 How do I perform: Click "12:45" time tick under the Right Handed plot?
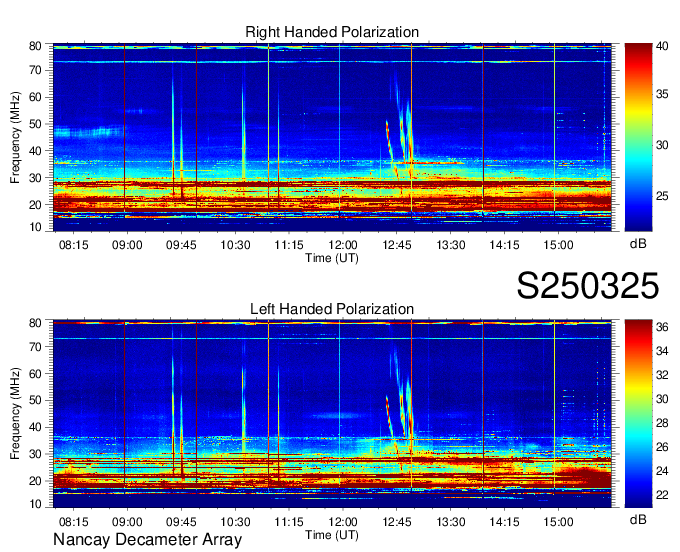[396, 245]
